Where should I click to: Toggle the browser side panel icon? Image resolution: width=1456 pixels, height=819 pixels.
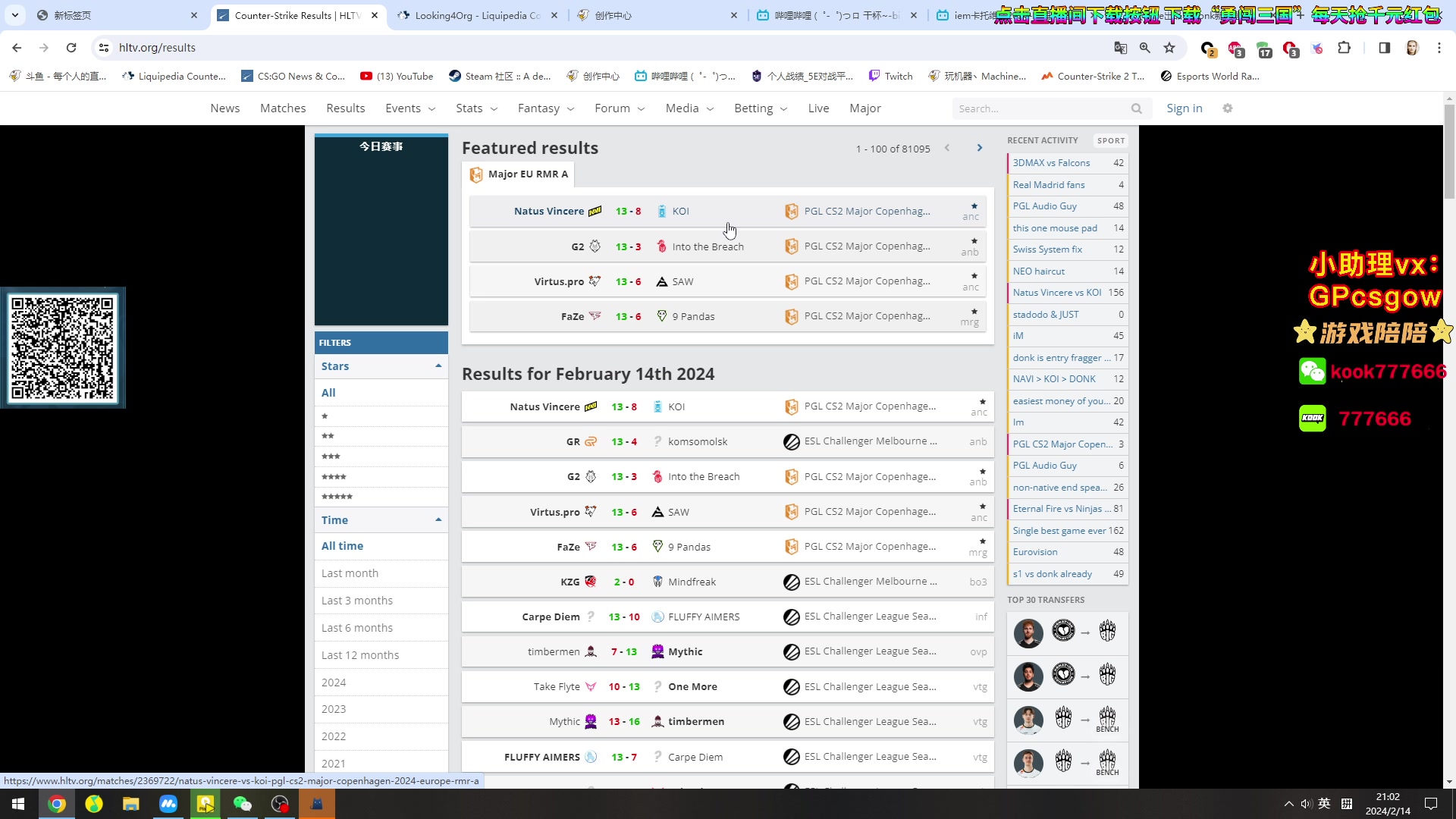1385,48
